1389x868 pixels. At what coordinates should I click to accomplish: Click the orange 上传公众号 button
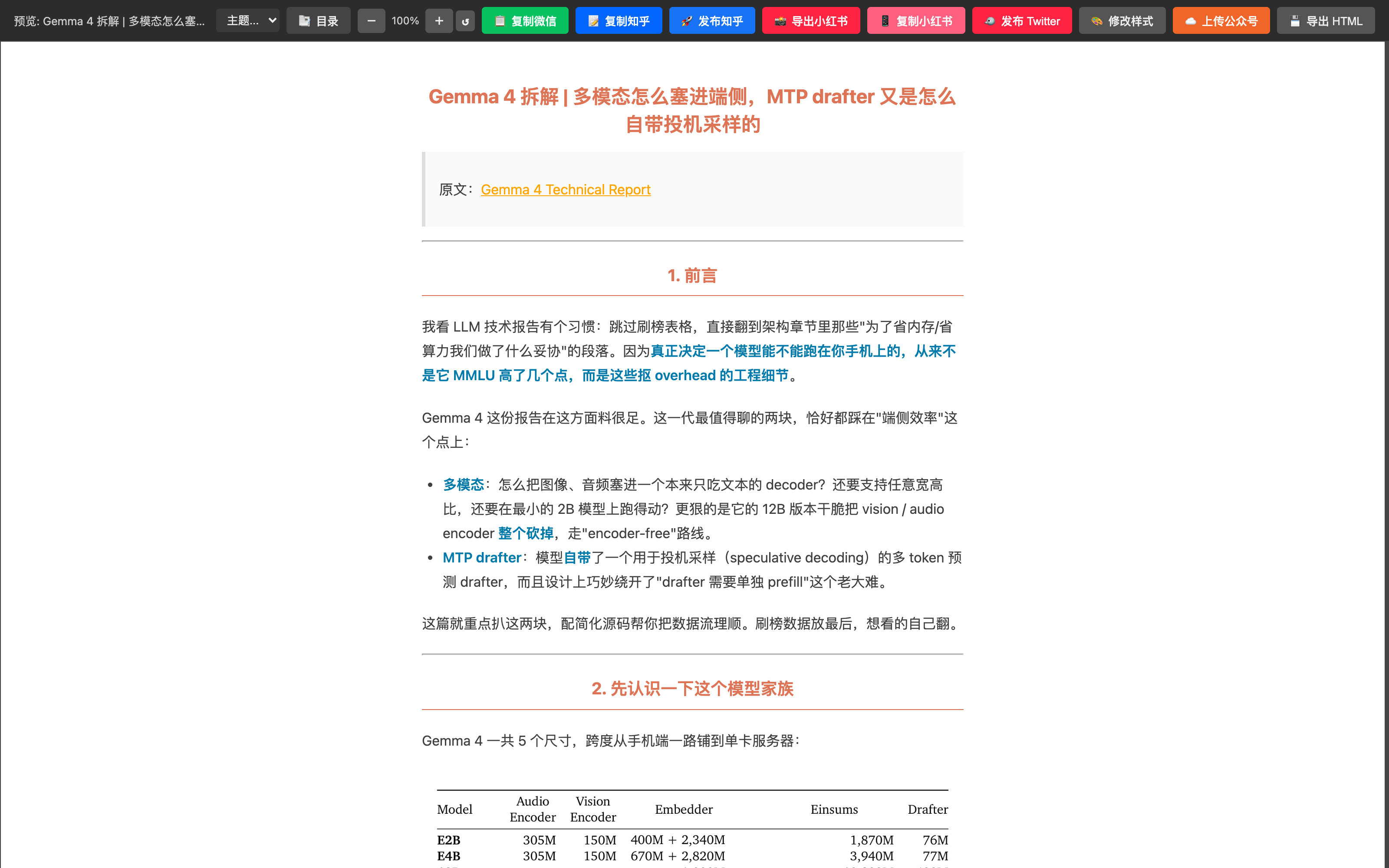1221,21
